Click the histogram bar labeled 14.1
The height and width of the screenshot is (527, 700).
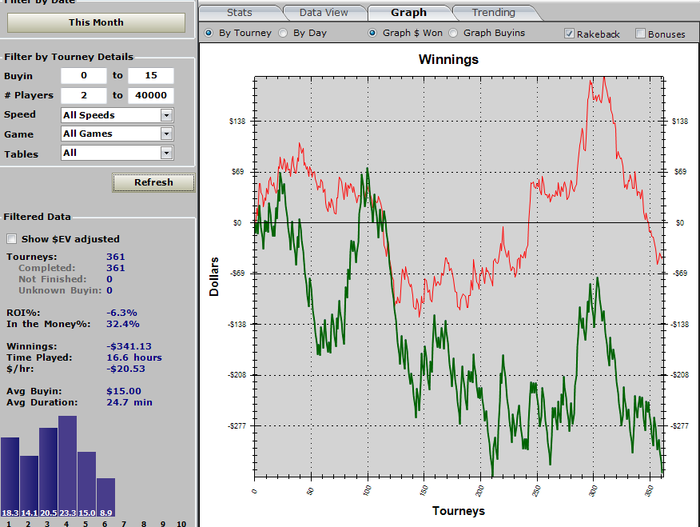tap(29, 486)
